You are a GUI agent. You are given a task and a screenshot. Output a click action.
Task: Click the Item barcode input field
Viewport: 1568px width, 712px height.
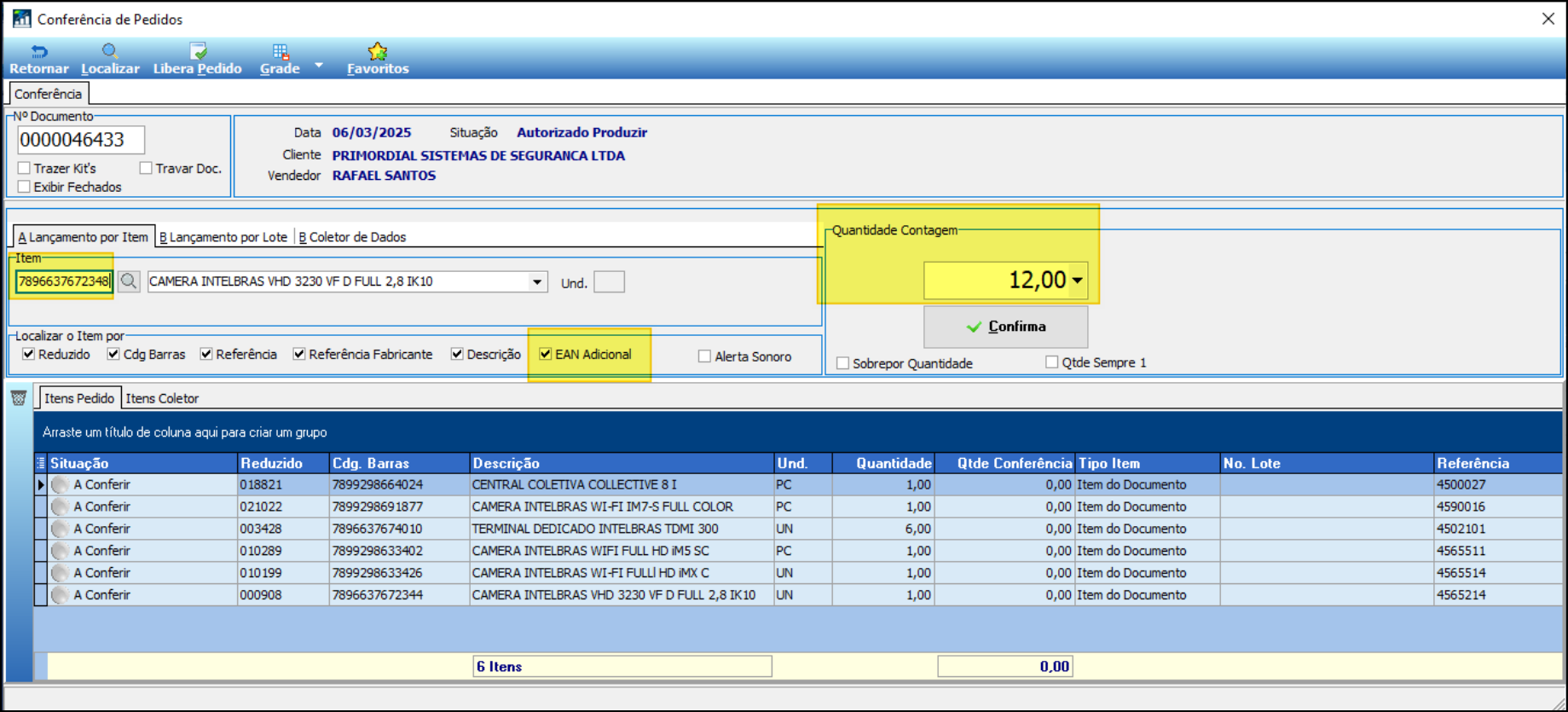[64, 281]
